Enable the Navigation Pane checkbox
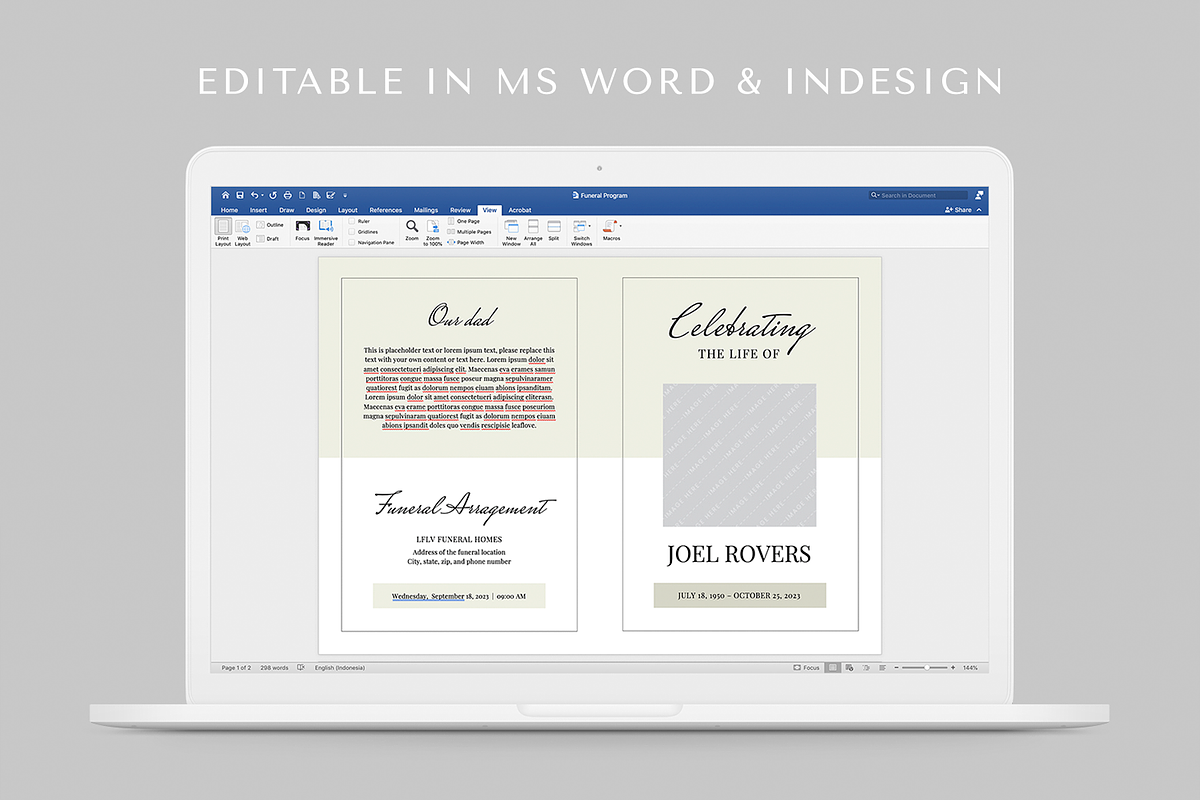This screenshot has width=1200, height=800. [352, 242]
